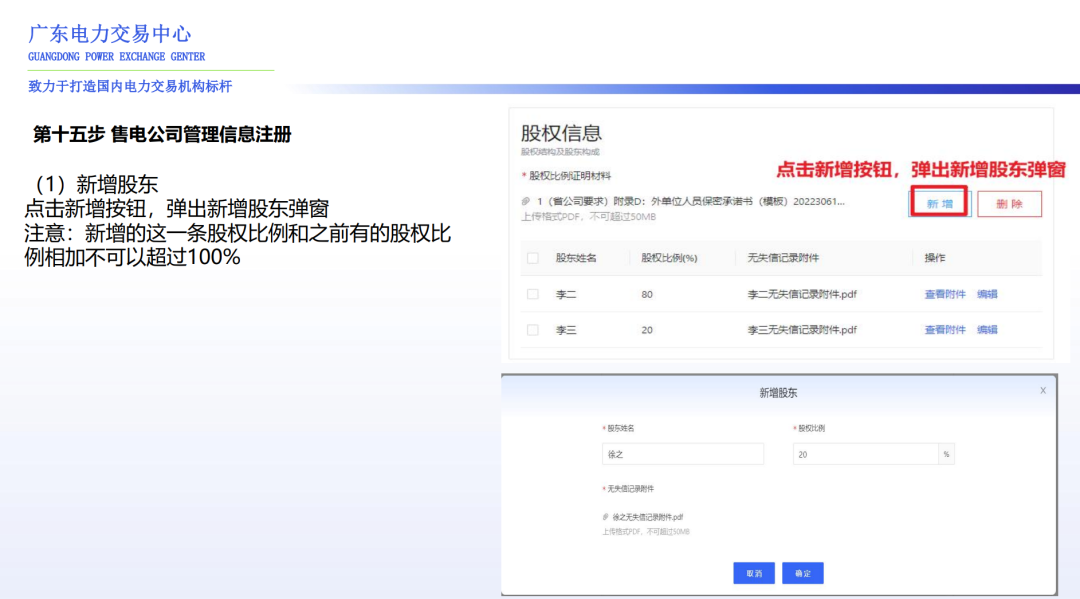Click the 股东姓名 input containing 徐之

(x=683, y=453)
